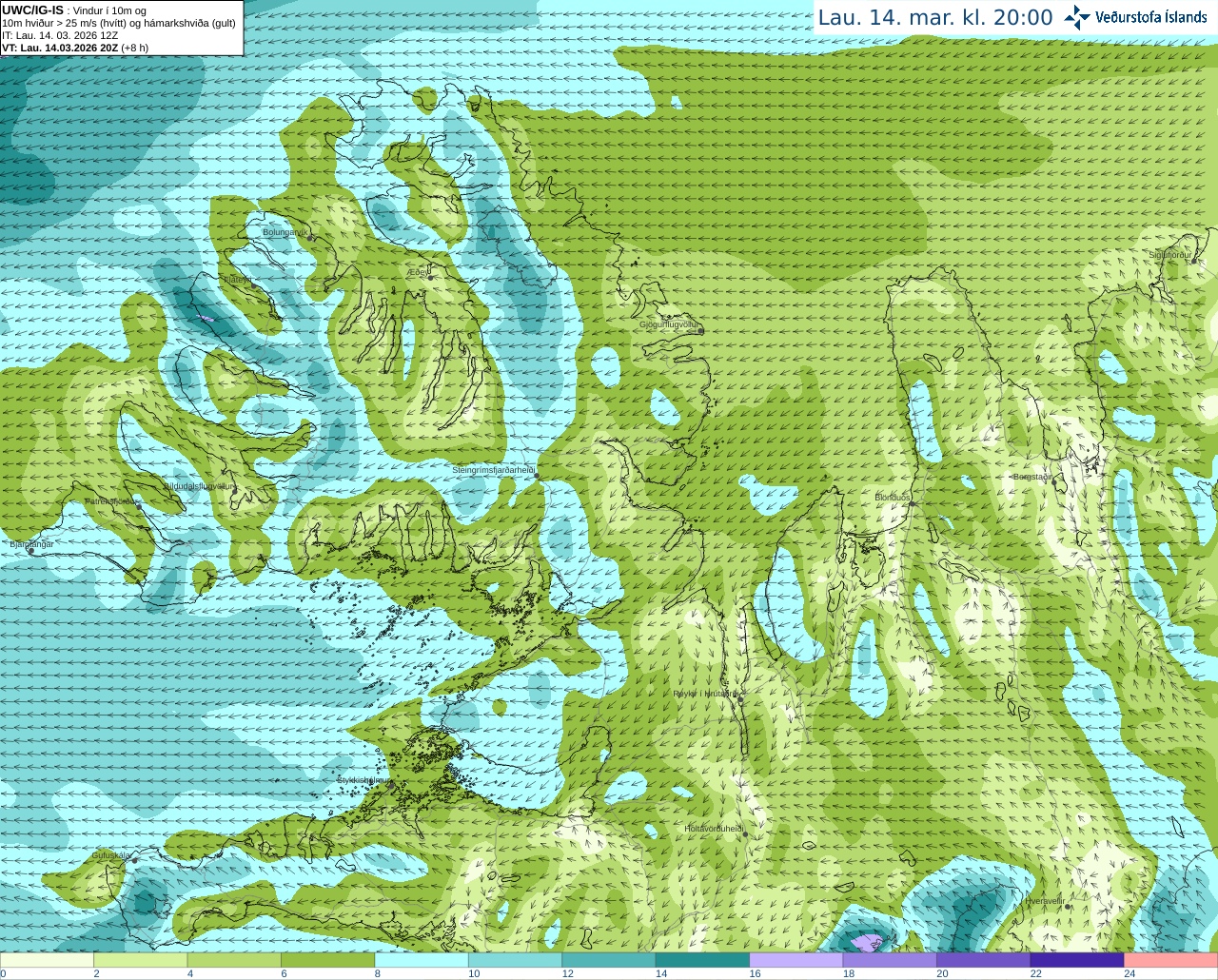This screenshot has width=1218, height=980.
Task: Pick the pale cyan 8–10 m/s legend swatch
Action: pos(422,960)
